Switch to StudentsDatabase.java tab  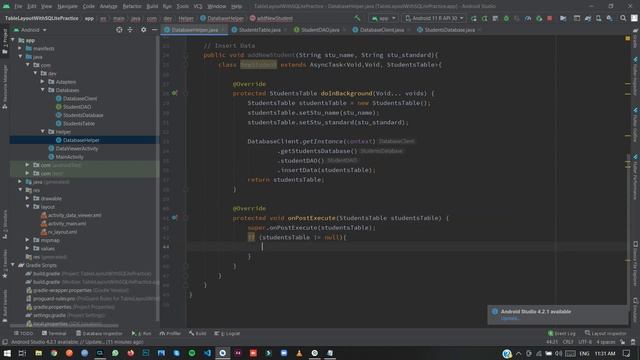coord(449,30)
